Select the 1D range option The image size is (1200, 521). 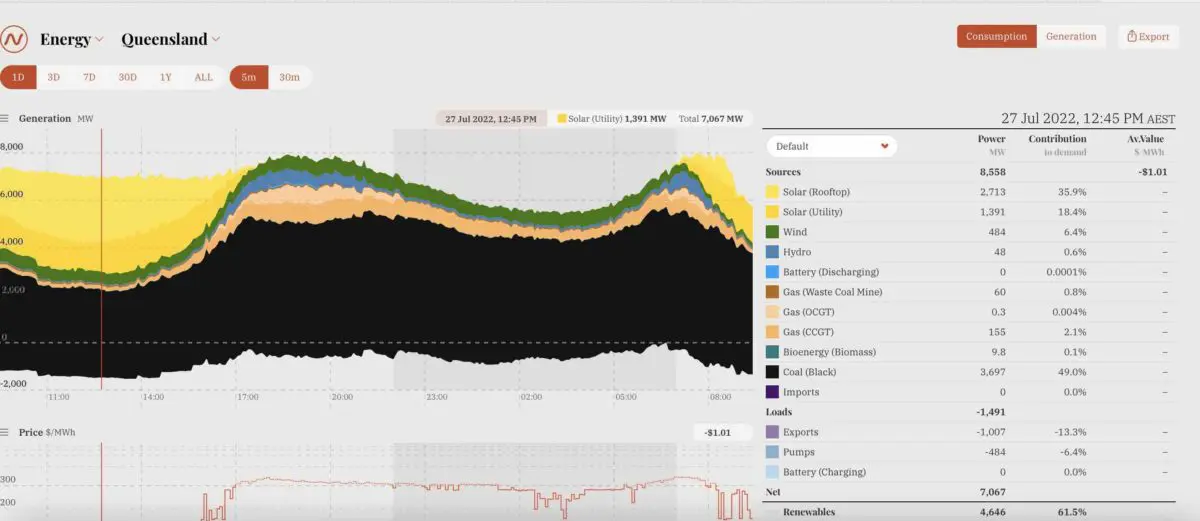18,77
